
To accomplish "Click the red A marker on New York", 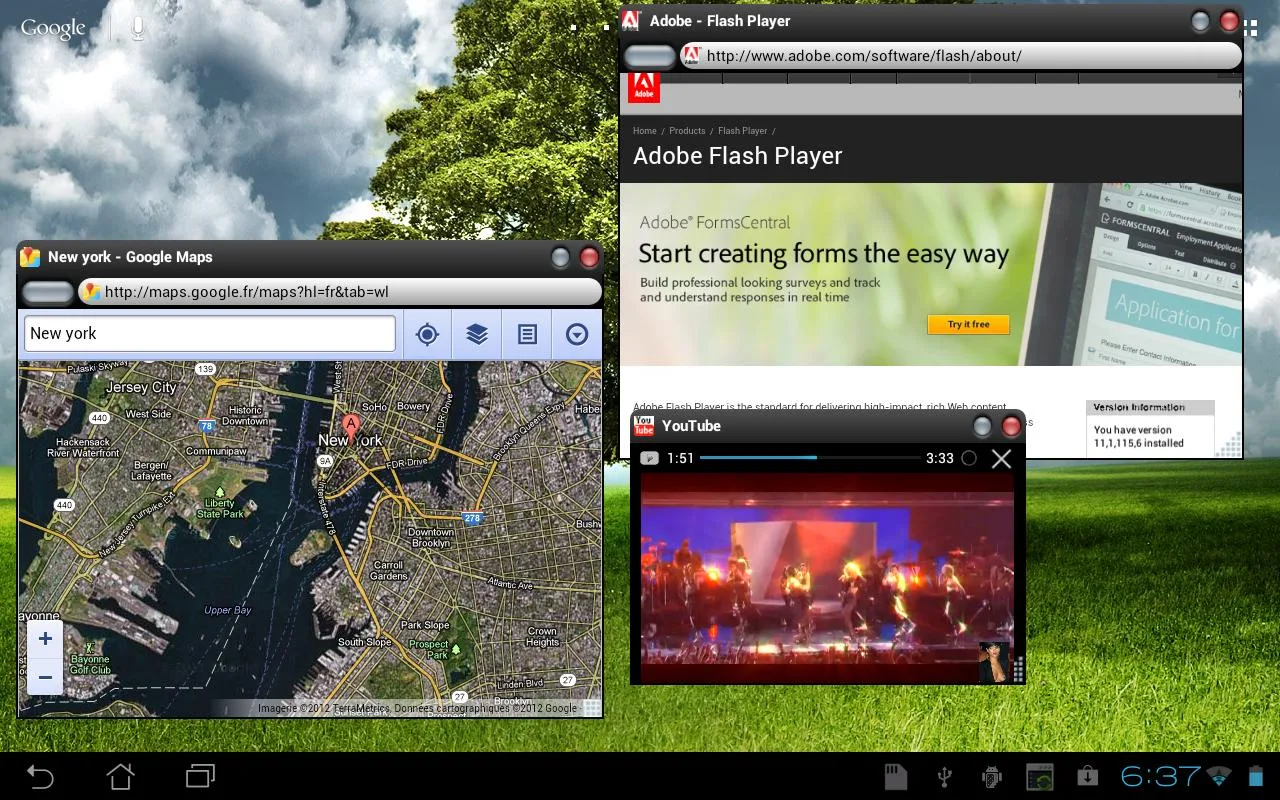I will click(x=351, y=427).
